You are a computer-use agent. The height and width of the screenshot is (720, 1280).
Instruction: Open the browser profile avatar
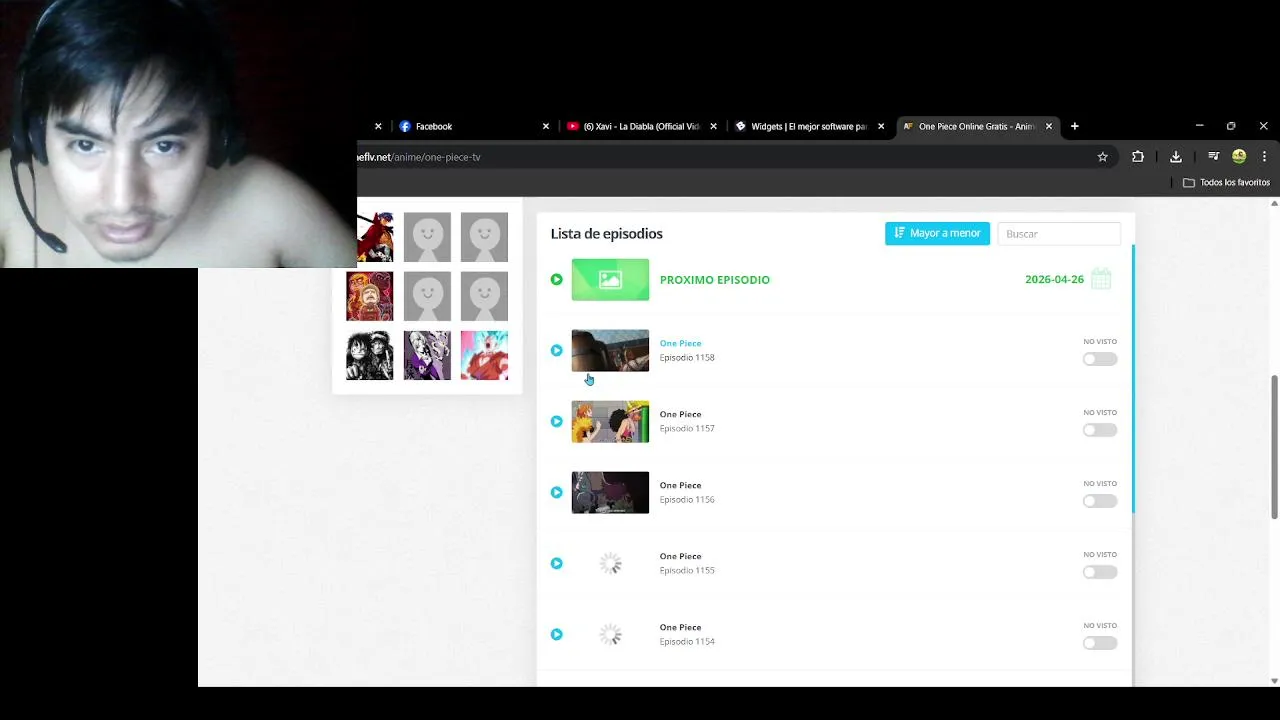[x=1239, y=156]
